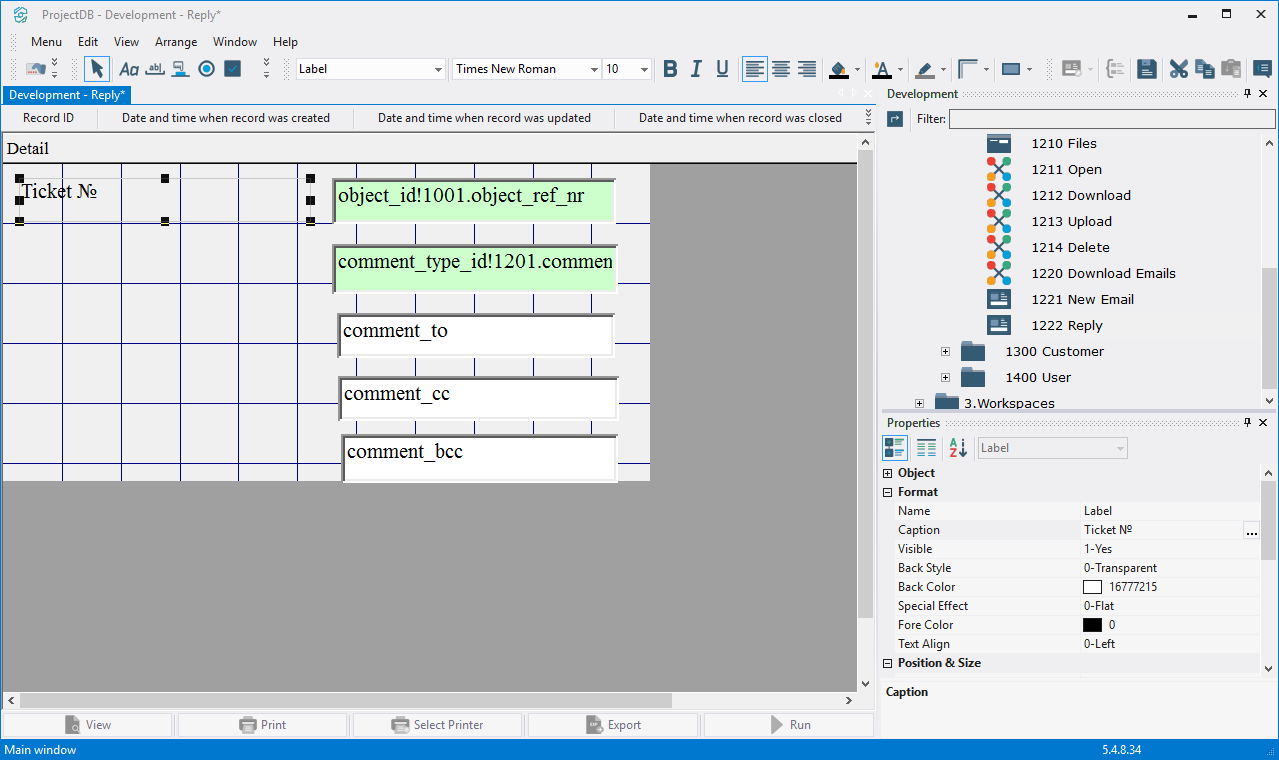
Task: Toggle Underline text formatting
Action: pyautogui.click(x=722, y=69)
